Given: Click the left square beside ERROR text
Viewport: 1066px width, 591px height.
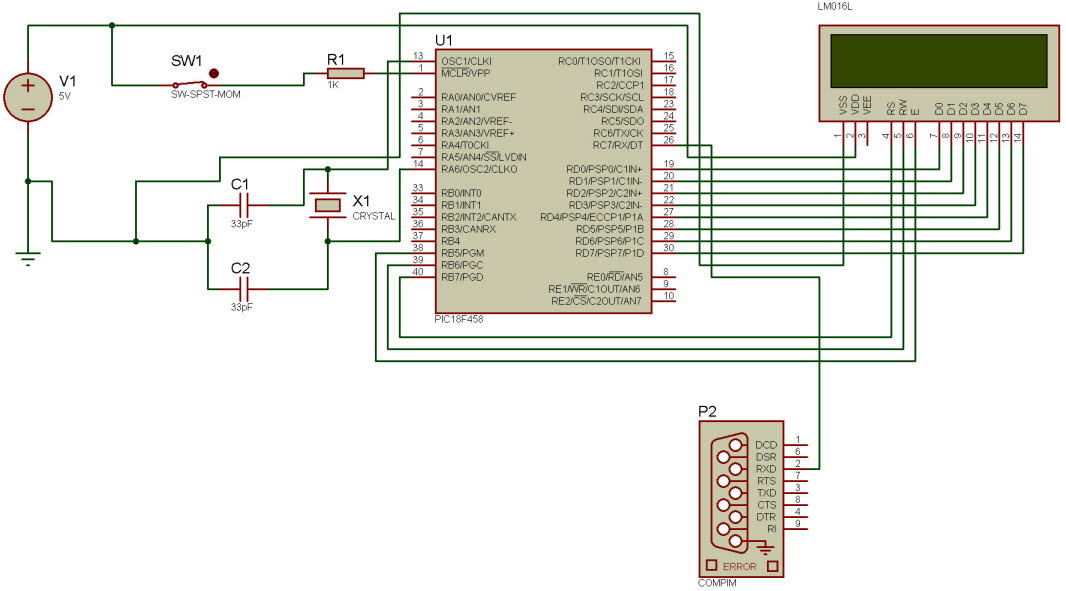Looking at the screenshot, I should coord(711,565).
